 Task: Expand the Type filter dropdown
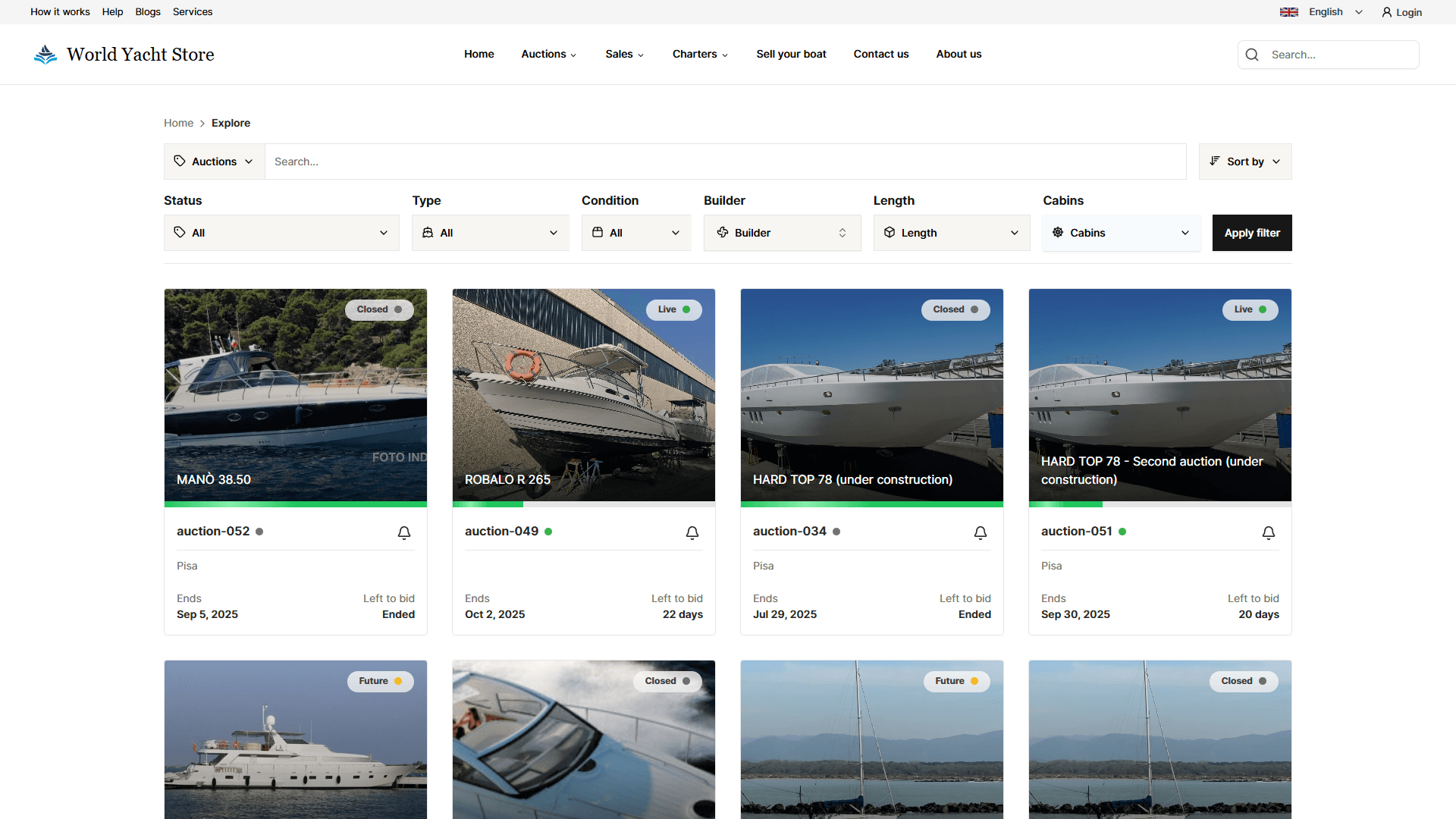[x=491, y=233]
